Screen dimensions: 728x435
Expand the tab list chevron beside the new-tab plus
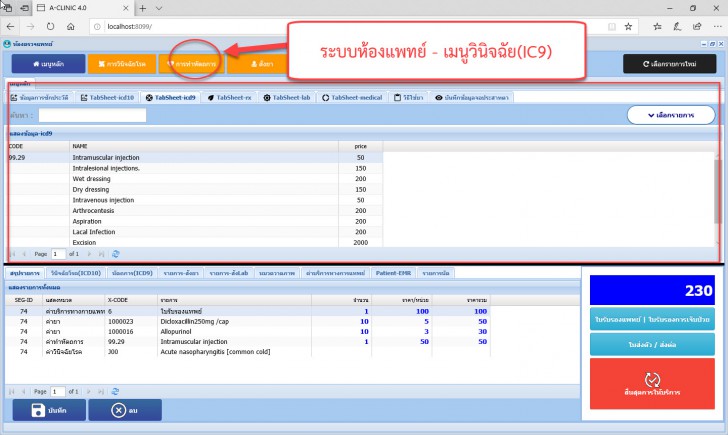point(159,8)
